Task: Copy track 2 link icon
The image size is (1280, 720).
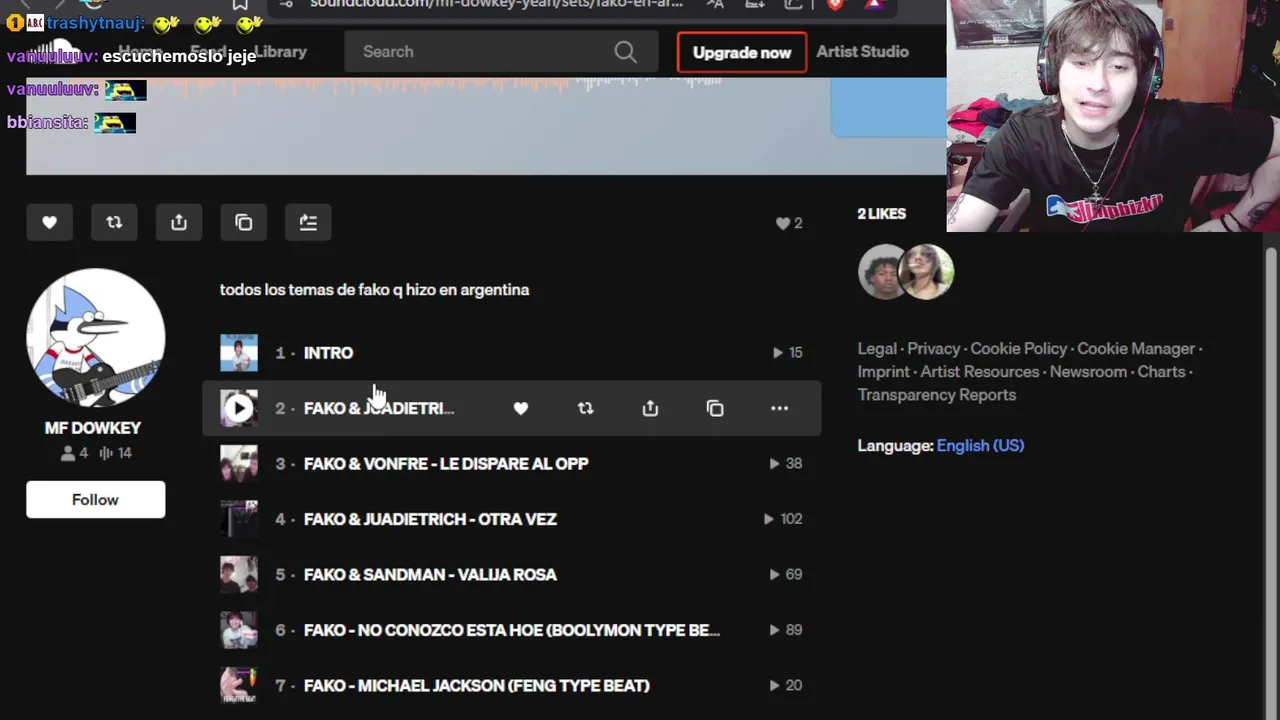Action: (x=715, y=408)
